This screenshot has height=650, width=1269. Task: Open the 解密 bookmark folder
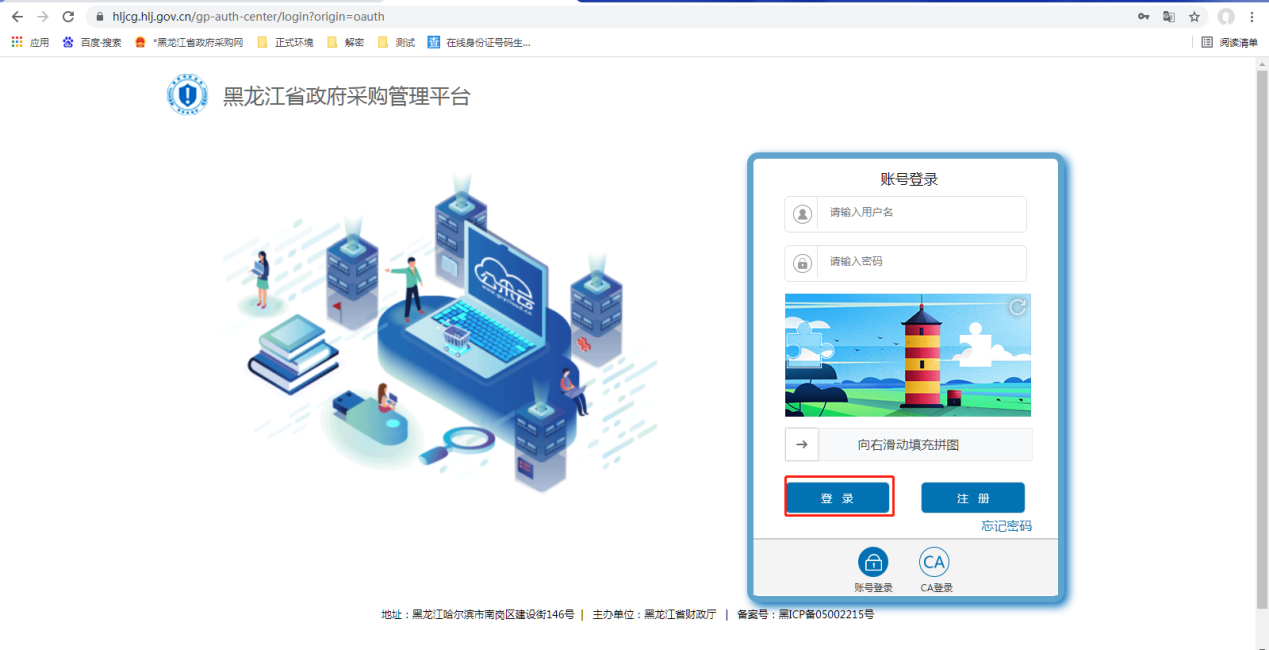coord(345,42)
